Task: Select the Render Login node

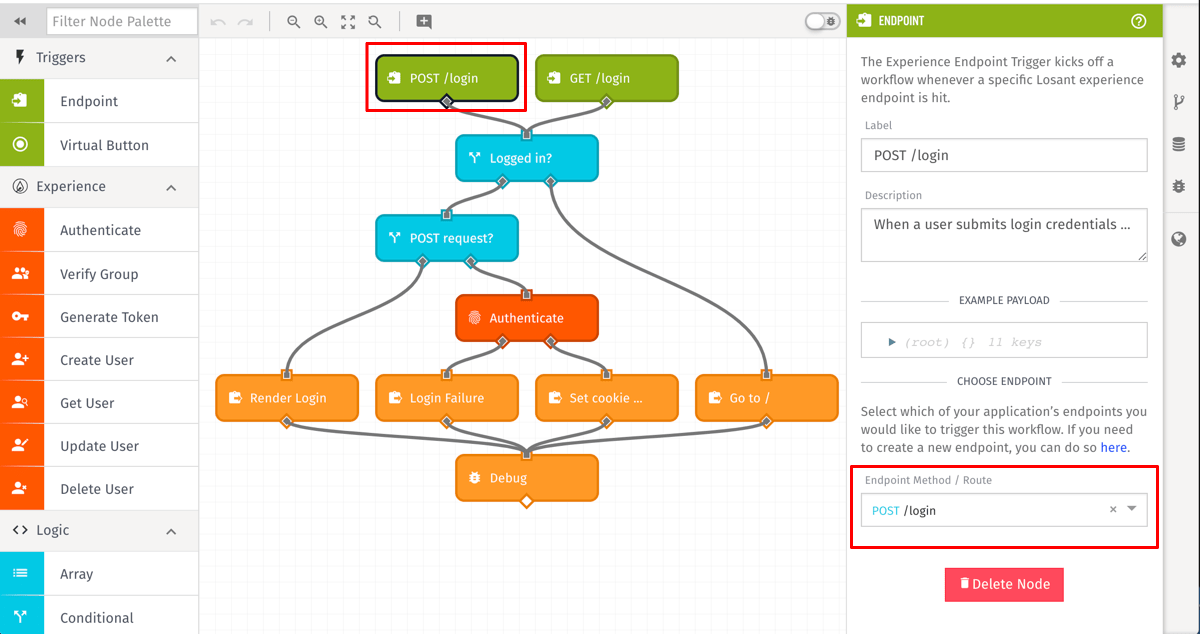Action: [287, 398]
